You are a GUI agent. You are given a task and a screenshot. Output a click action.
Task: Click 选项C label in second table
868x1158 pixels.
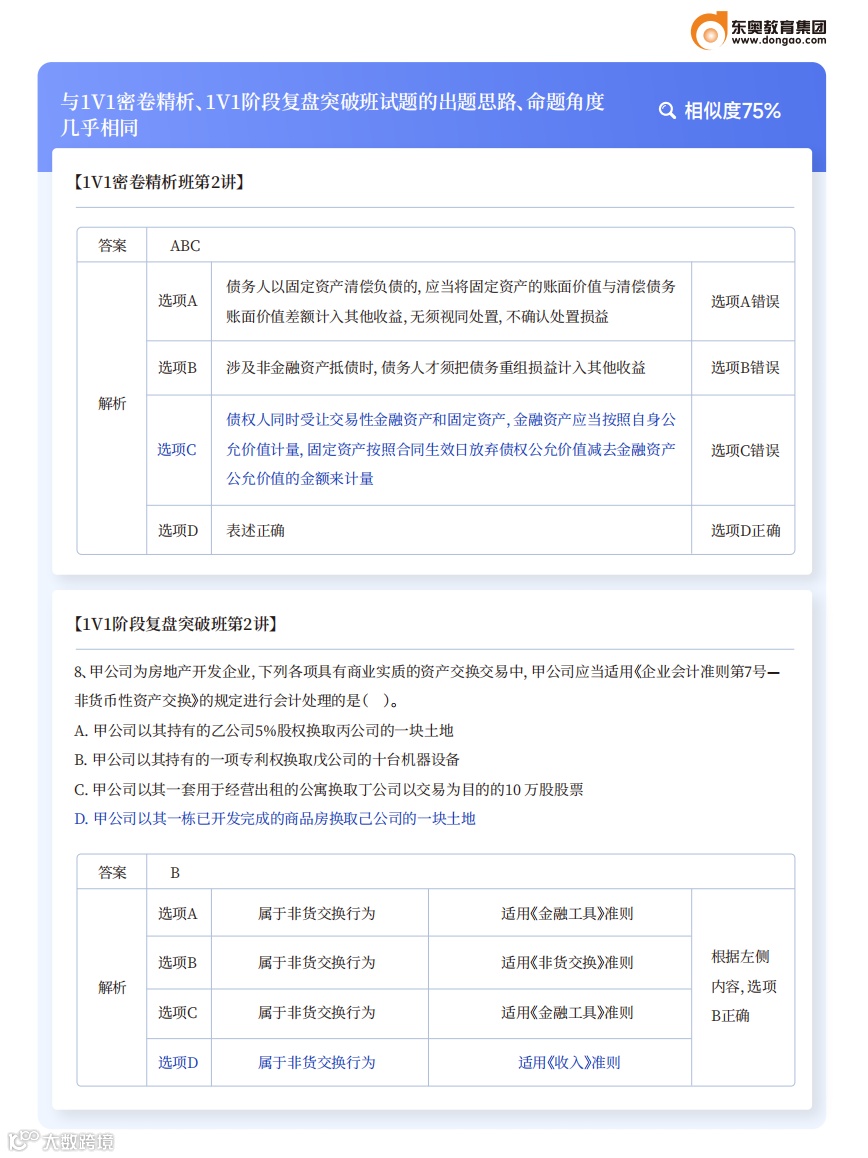pos(178,1013)
